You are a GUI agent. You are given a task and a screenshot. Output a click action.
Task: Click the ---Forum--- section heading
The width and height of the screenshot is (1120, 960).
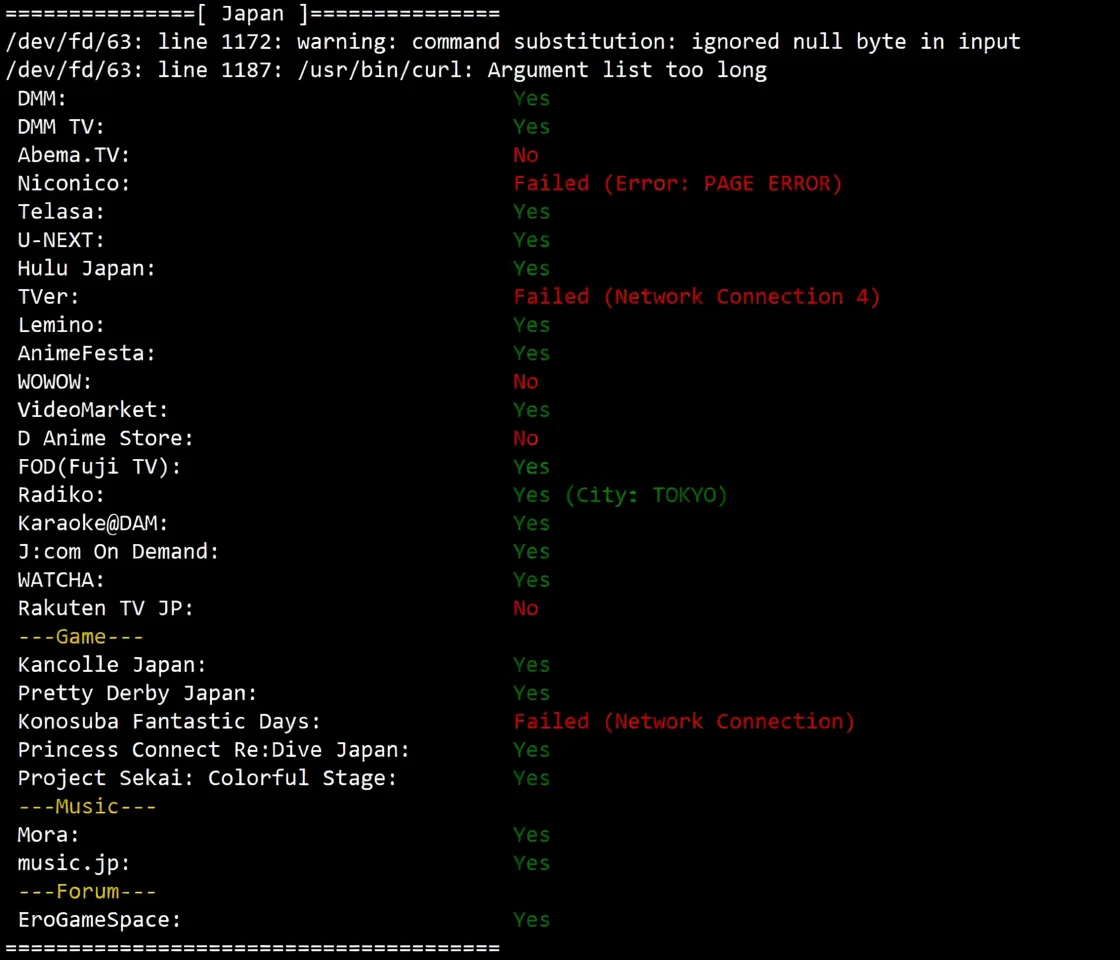click(x=86, y=892)
